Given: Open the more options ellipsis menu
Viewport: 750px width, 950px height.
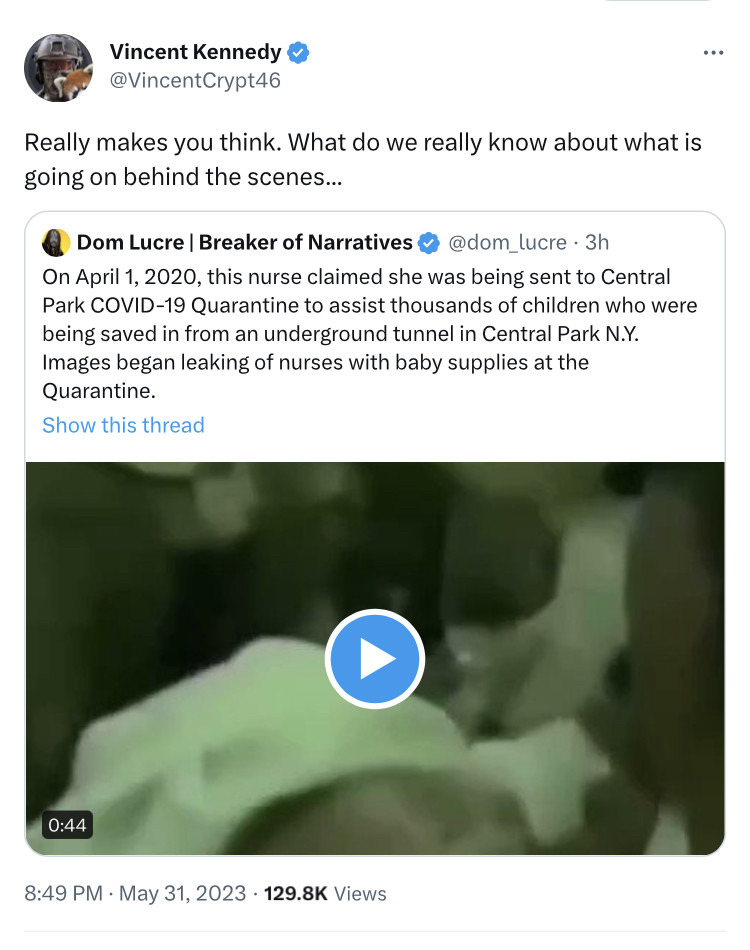Looking at the screenshot, I should pos(712,53).
